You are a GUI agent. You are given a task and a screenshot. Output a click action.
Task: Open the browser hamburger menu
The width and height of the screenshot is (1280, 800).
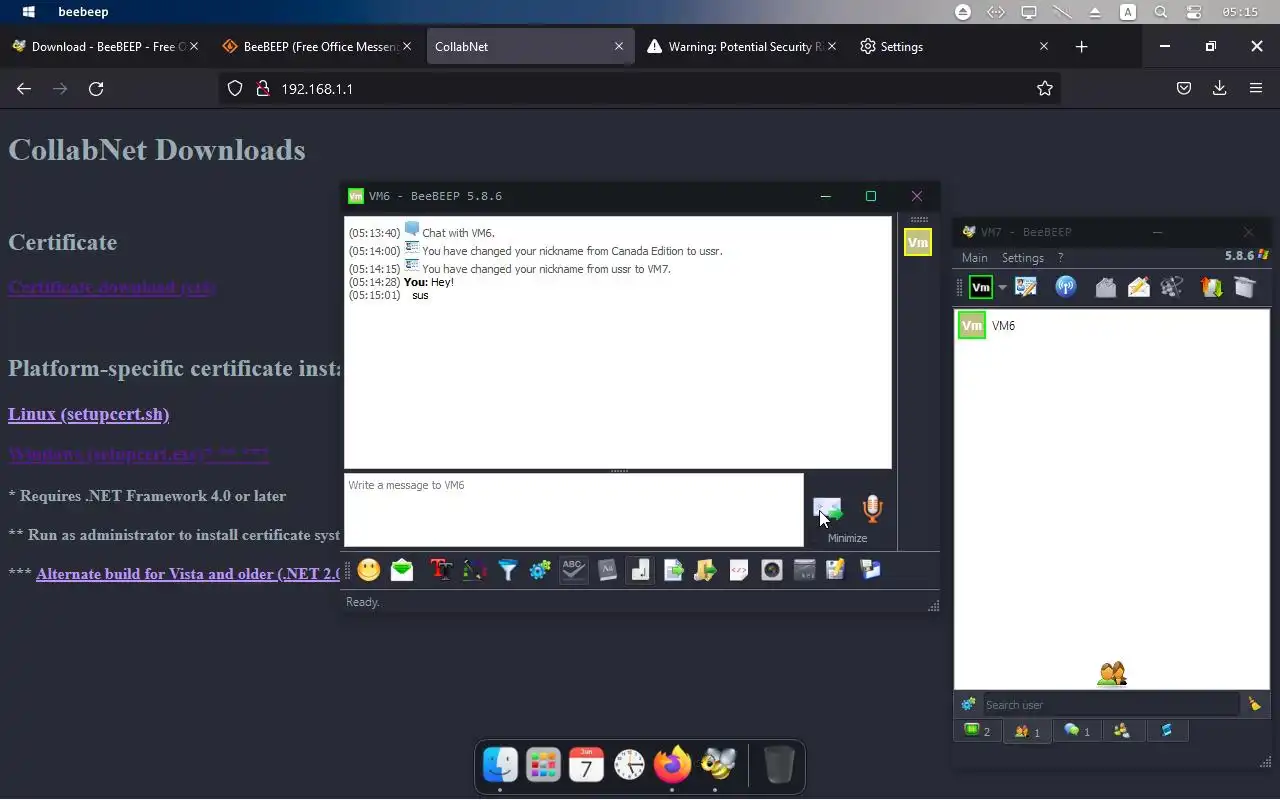point(1256,89)
